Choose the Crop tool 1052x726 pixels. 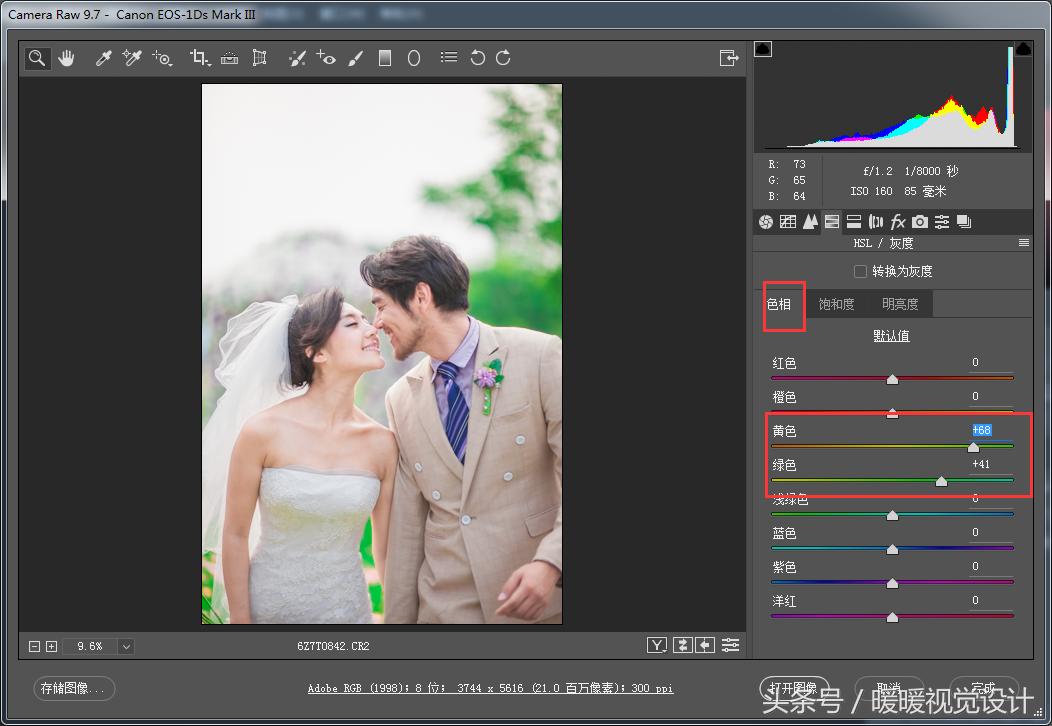coord(199,58)
